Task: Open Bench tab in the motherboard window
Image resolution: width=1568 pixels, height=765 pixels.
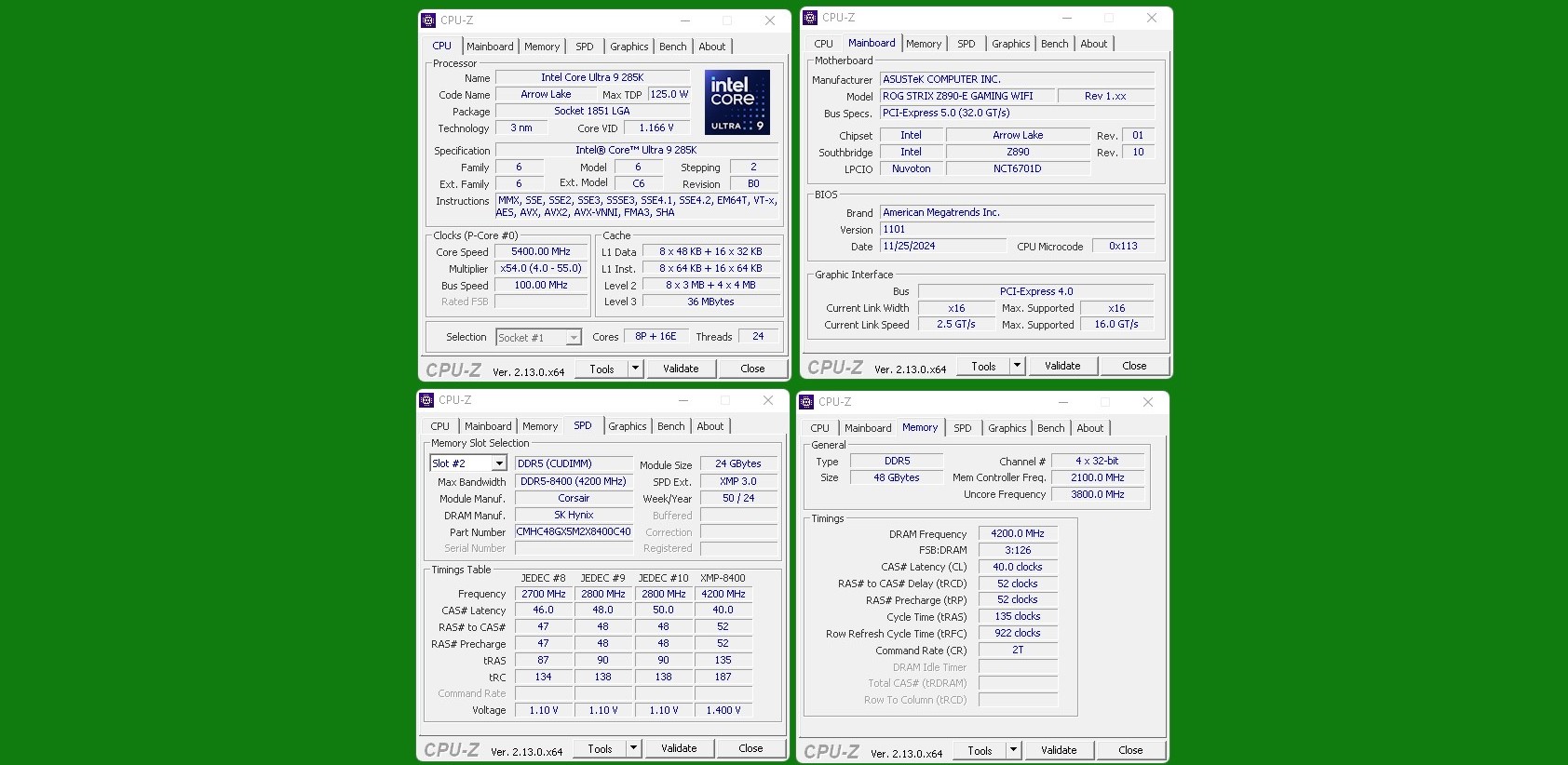Action: [x=1054, y=44]
